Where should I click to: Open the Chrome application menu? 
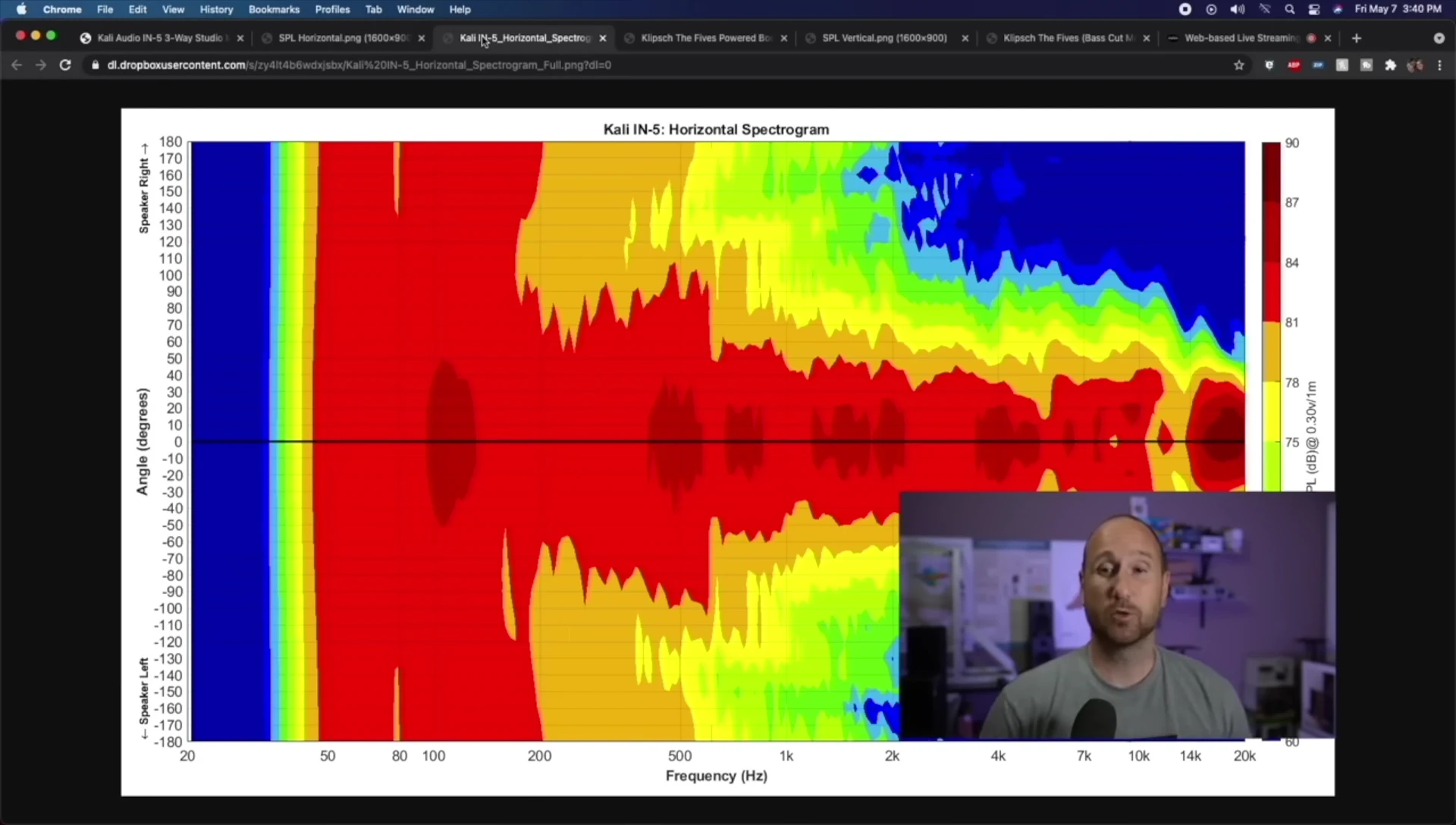pos(62,9)
